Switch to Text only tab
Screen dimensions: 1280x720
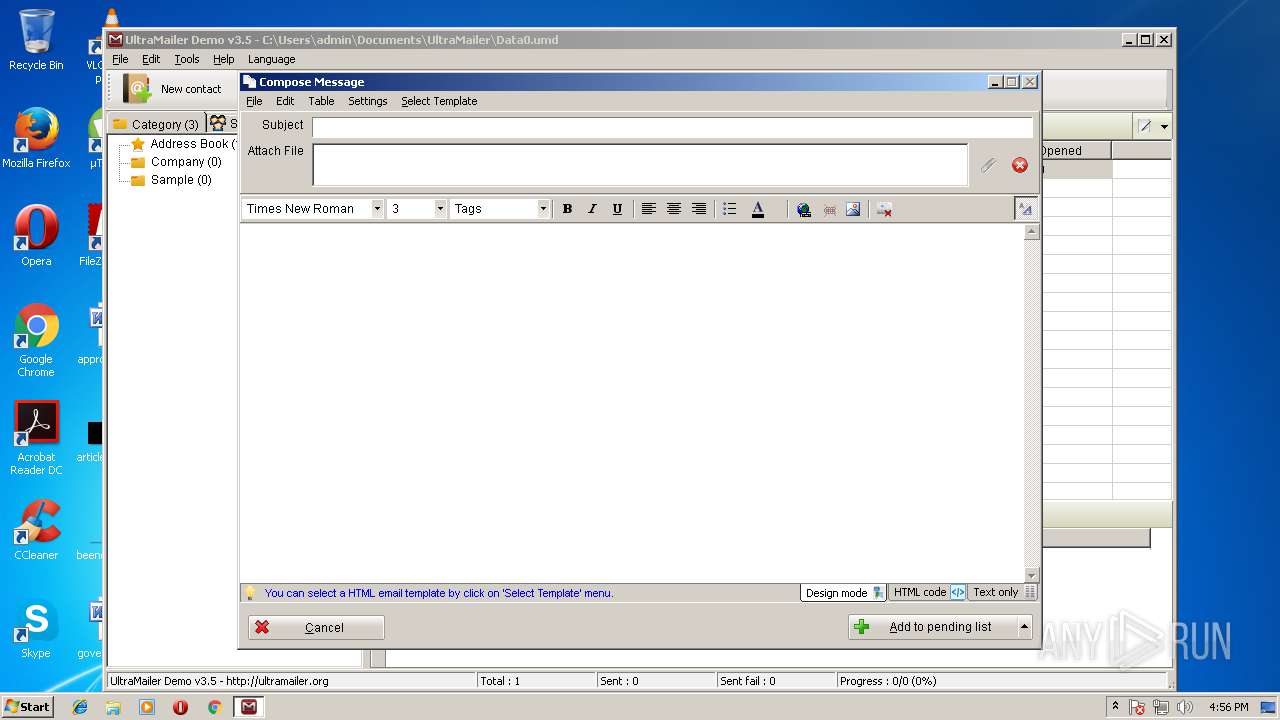[x=1003, y=592]
